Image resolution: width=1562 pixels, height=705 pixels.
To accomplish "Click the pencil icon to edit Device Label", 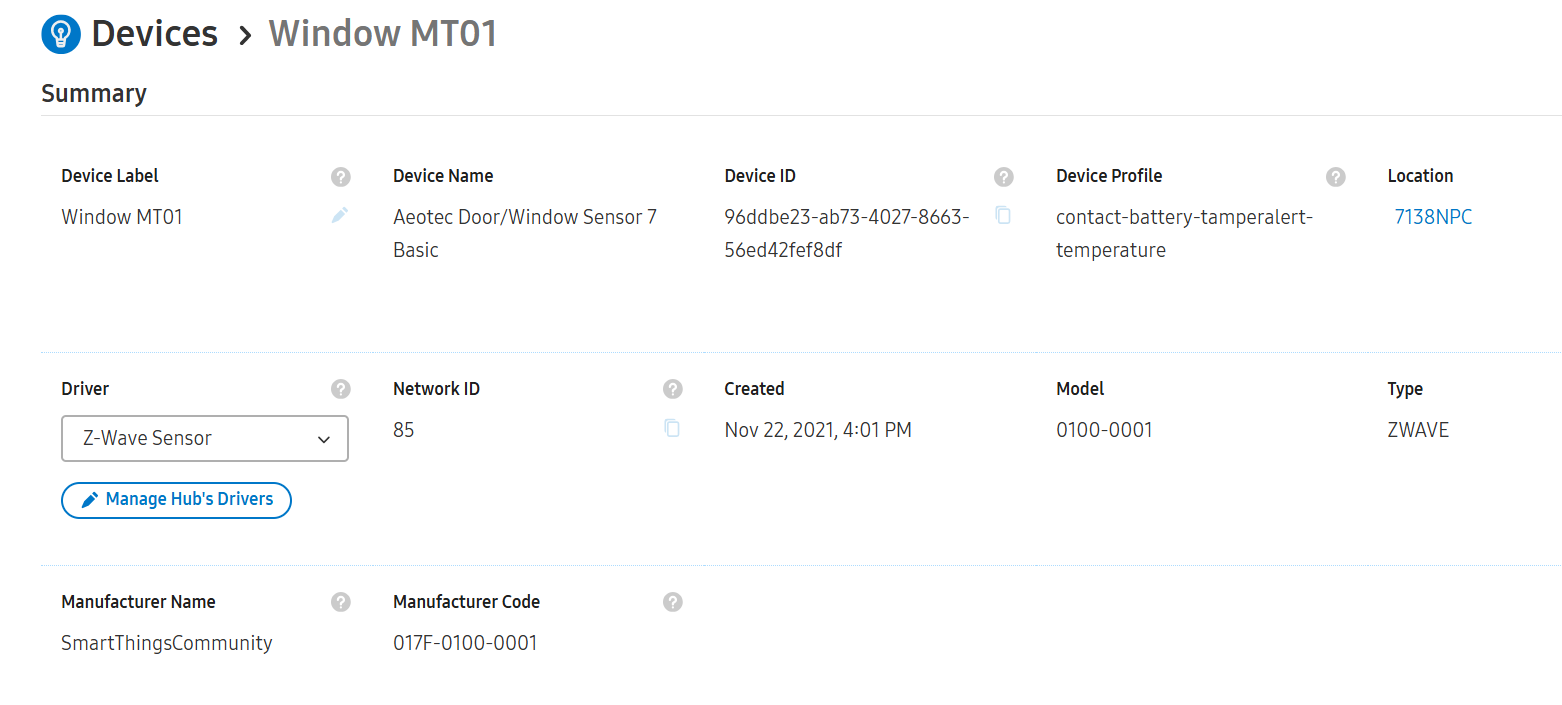I will (x=340, y=215).
